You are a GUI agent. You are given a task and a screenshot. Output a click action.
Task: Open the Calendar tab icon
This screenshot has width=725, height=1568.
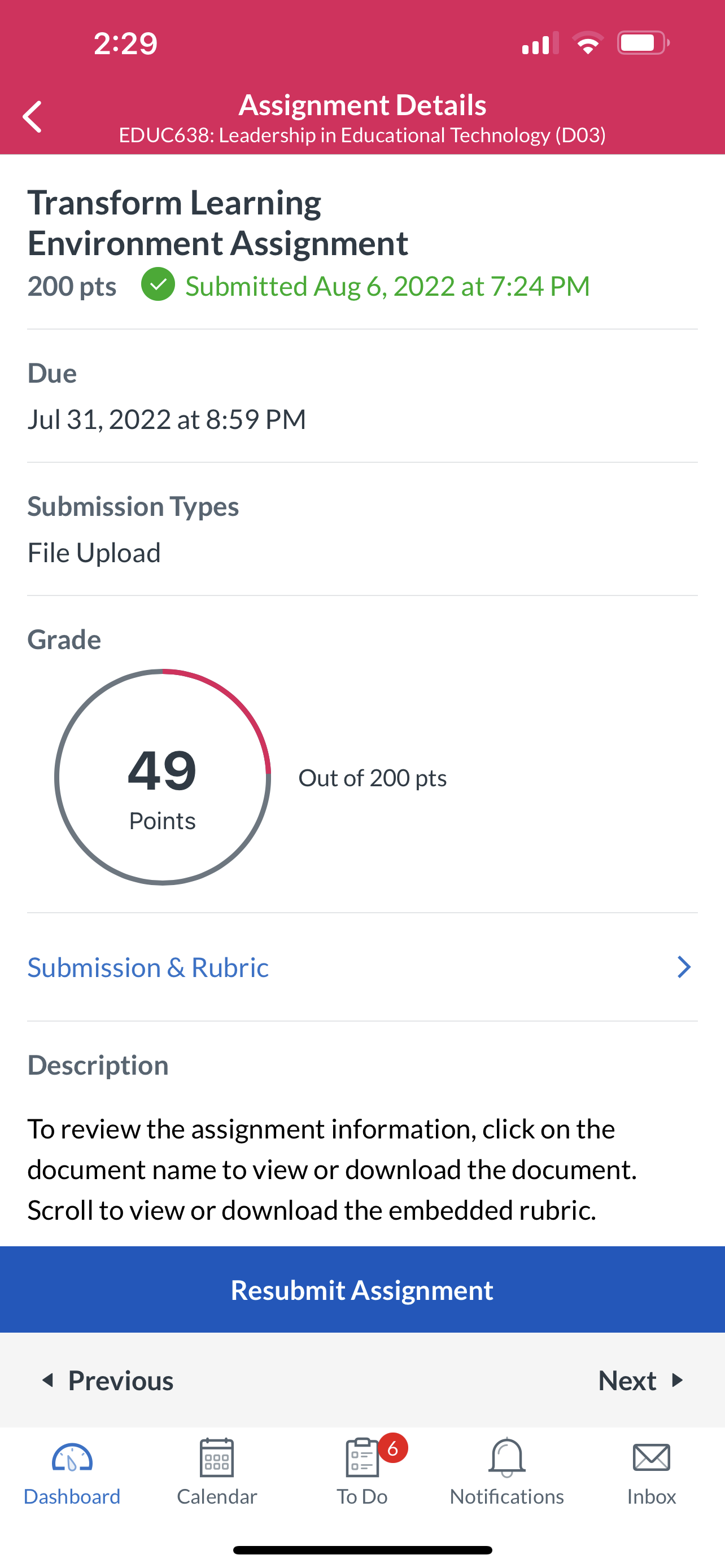(217, 1458)
